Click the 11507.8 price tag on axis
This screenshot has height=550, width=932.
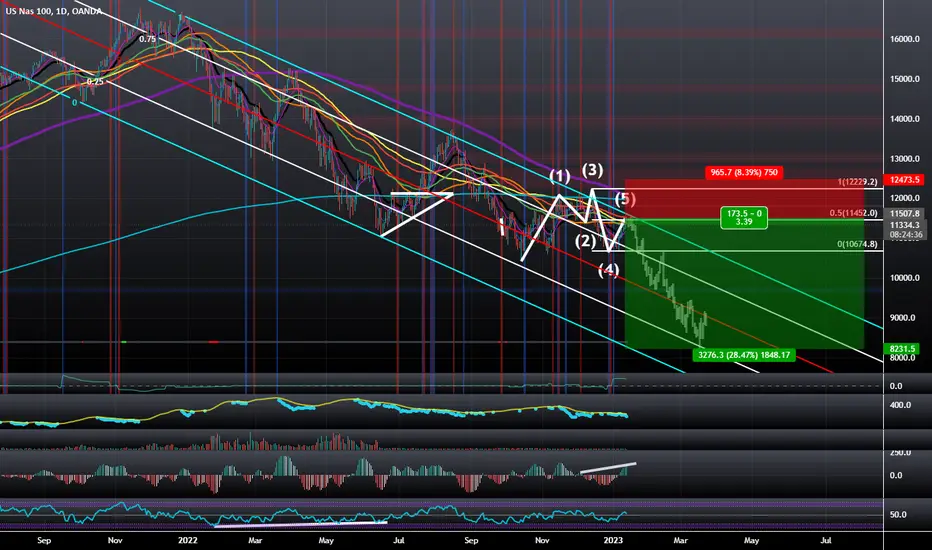[905, 213]
